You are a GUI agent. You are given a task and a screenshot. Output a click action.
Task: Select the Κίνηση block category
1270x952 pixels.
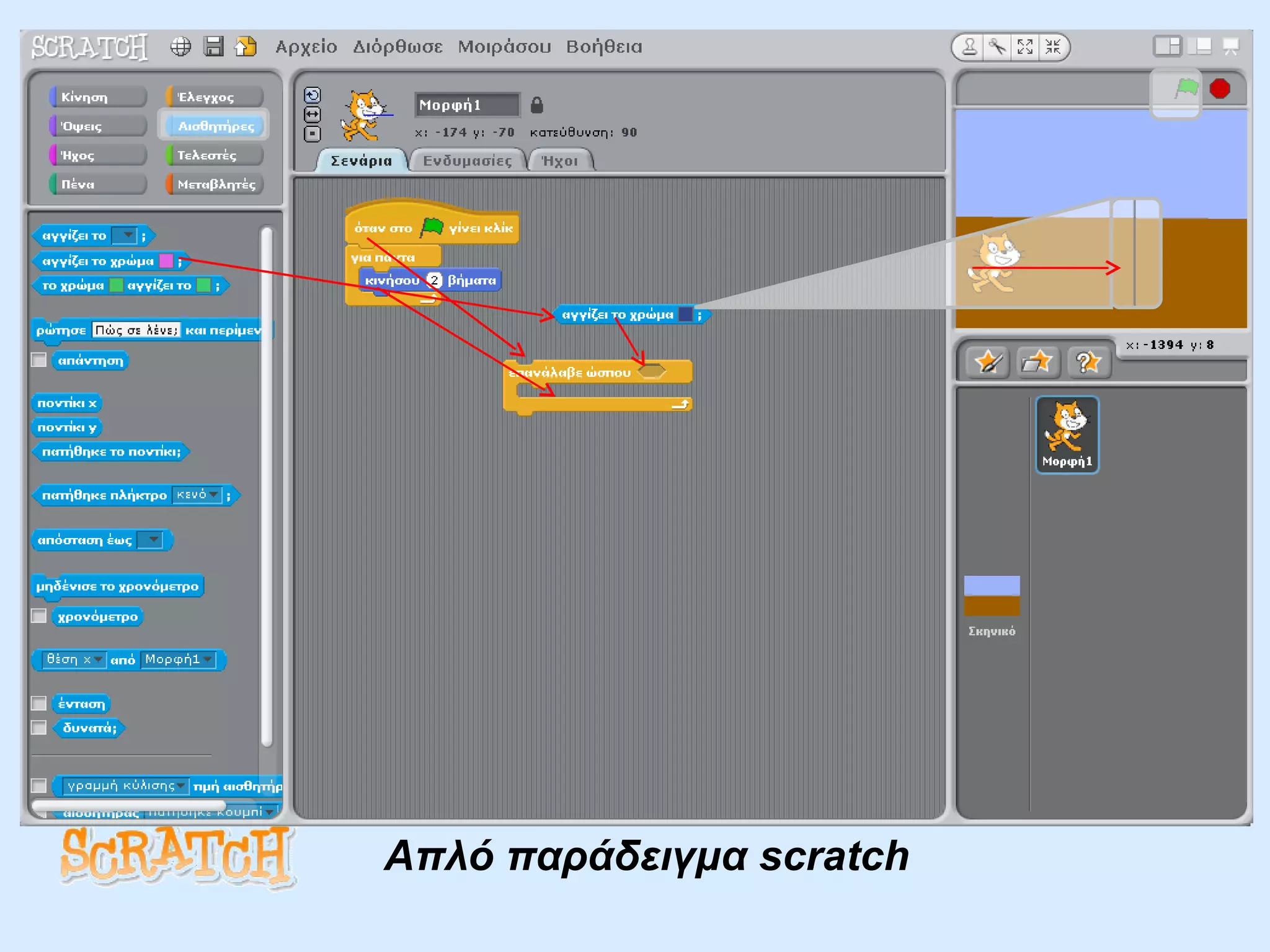click(x=97, y=97)
